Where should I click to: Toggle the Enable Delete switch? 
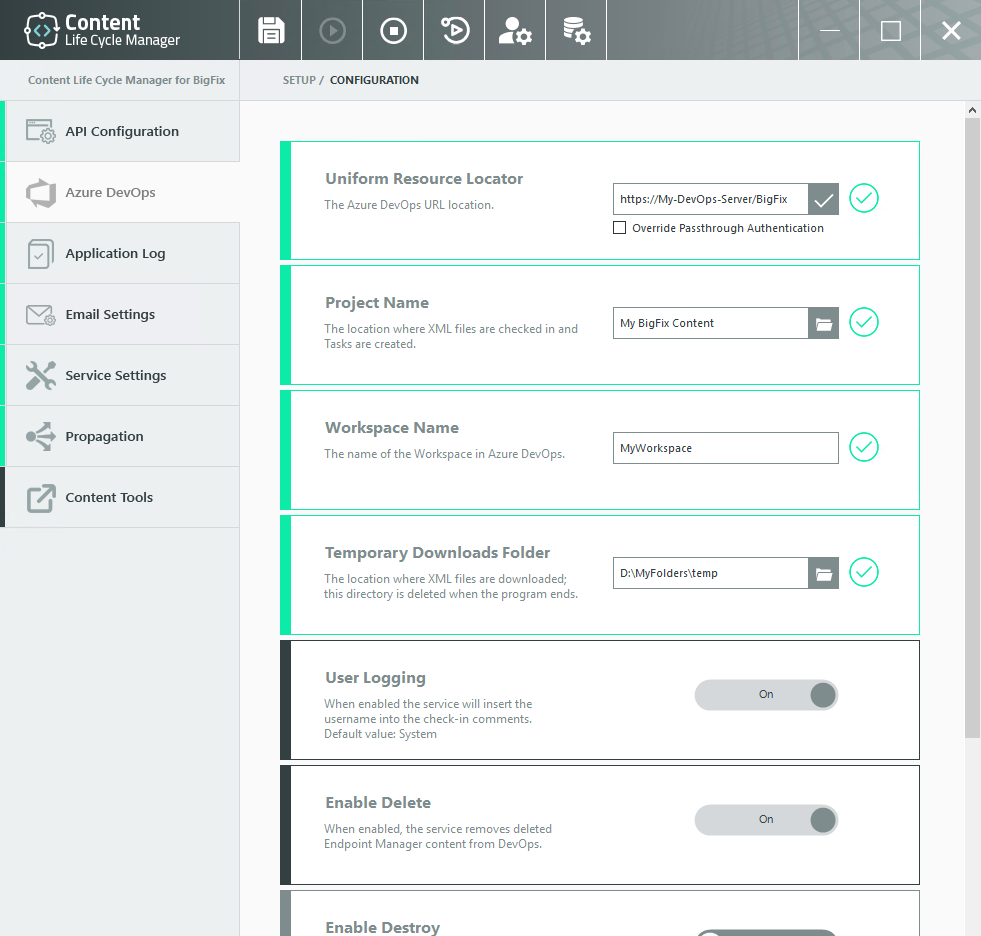click(x=766, y=820)
